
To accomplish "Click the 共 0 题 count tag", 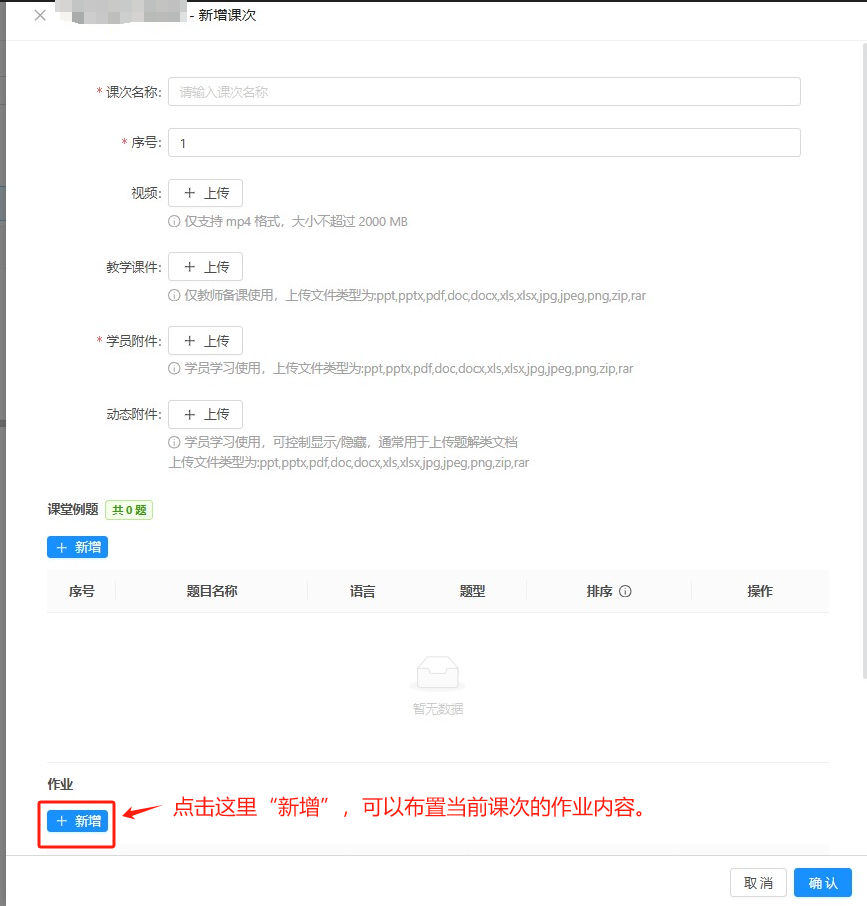I will pos(129,510).
